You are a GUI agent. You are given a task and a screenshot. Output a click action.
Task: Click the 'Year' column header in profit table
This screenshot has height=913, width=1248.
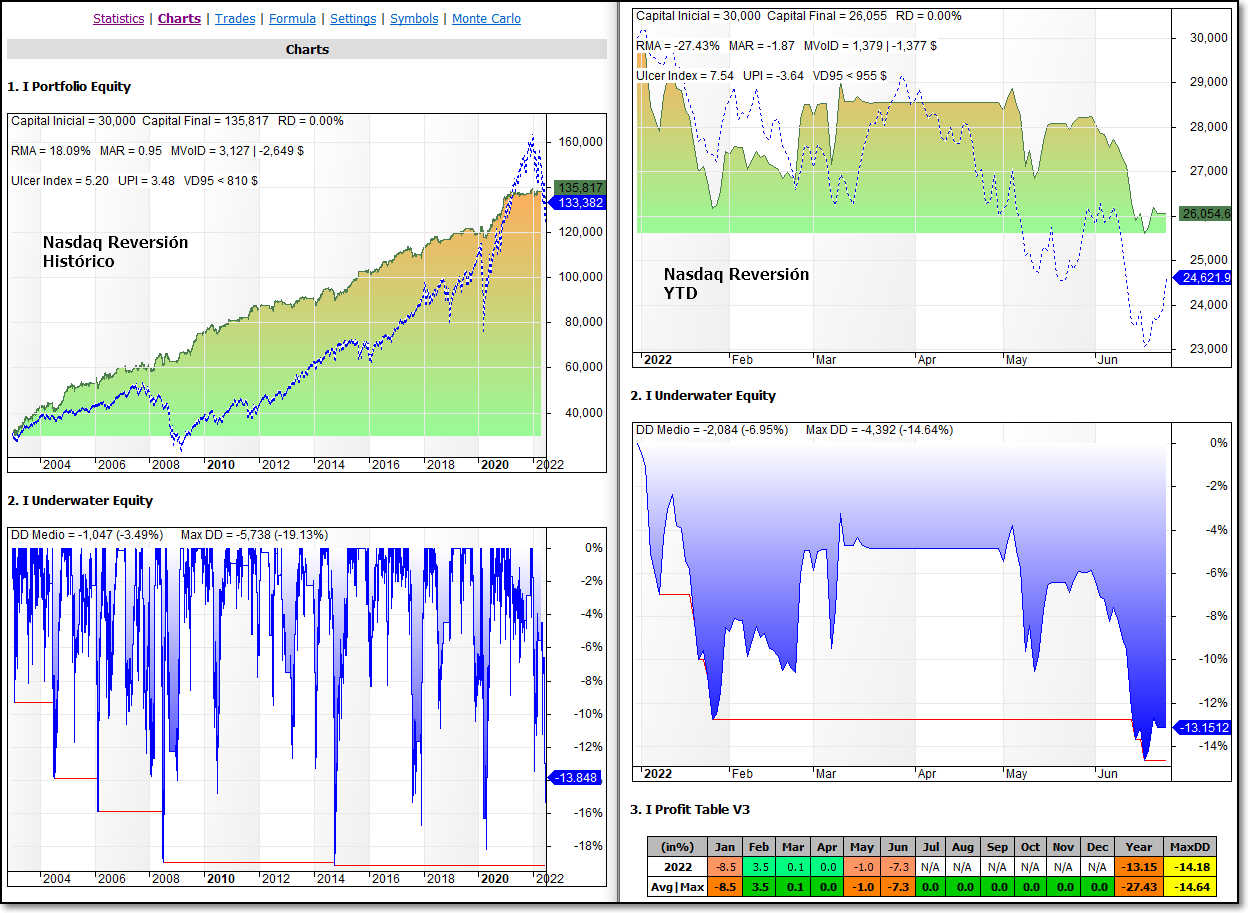(x=1141, y=848)
